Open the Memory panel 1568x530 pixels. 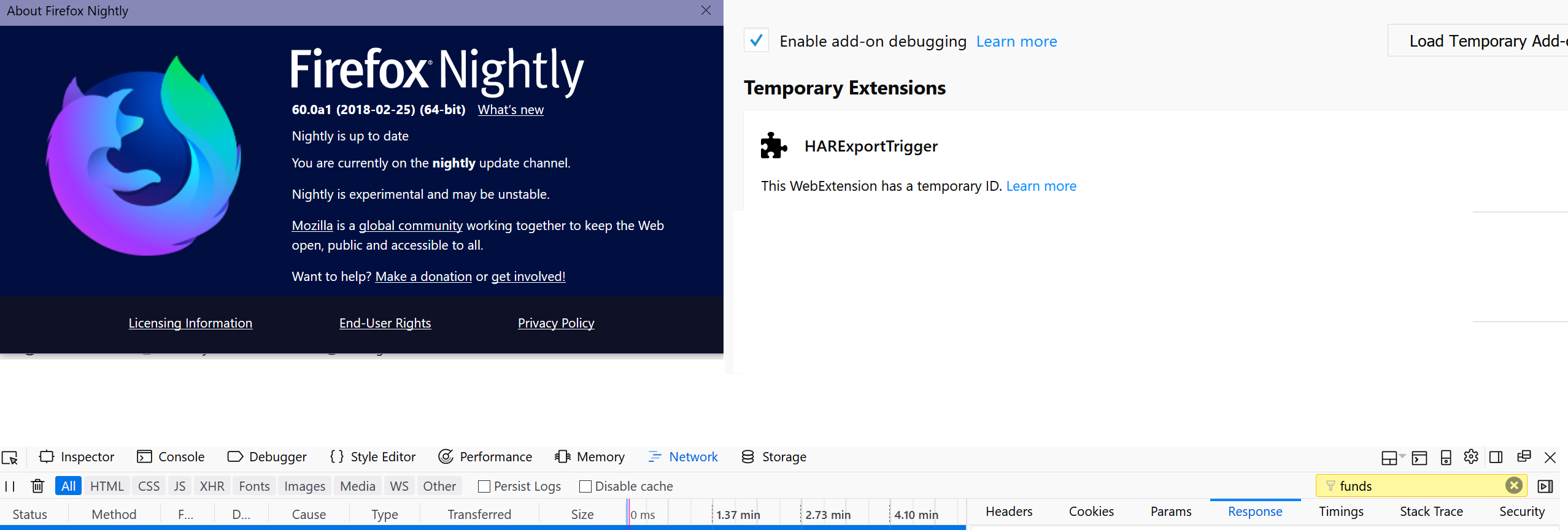click(590, 457)
